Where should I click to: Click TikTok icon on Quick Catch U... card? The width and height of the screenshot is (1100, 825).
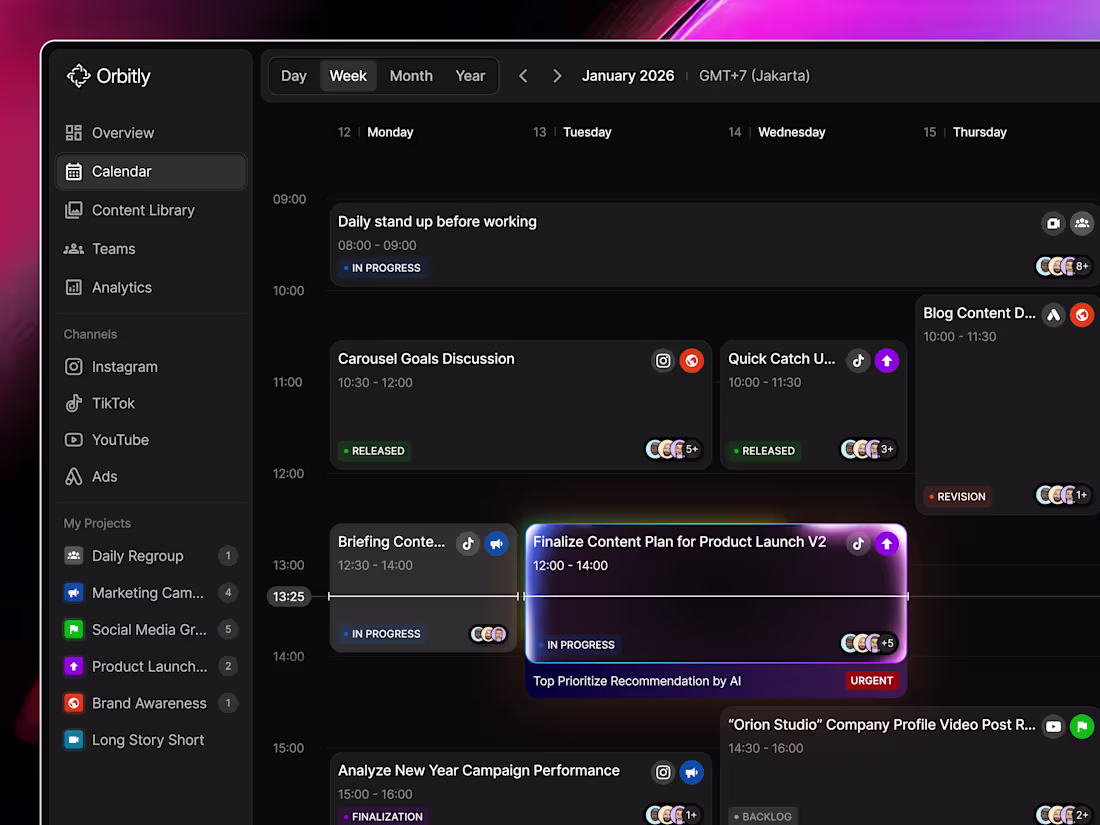click(858, 361)
